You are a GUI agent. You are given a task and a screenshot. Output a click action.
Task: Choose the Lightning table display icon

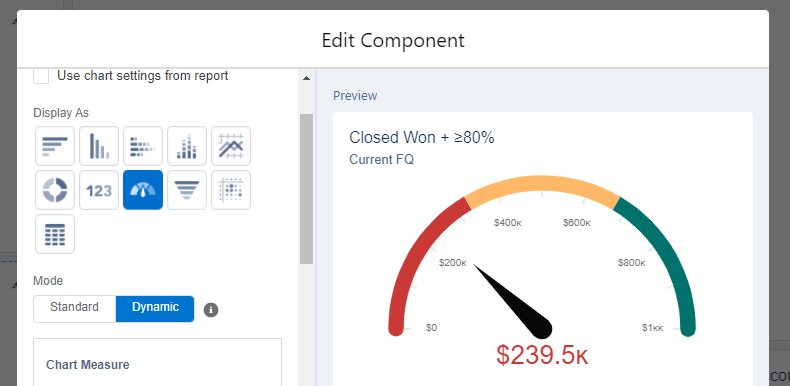(55, 234)
